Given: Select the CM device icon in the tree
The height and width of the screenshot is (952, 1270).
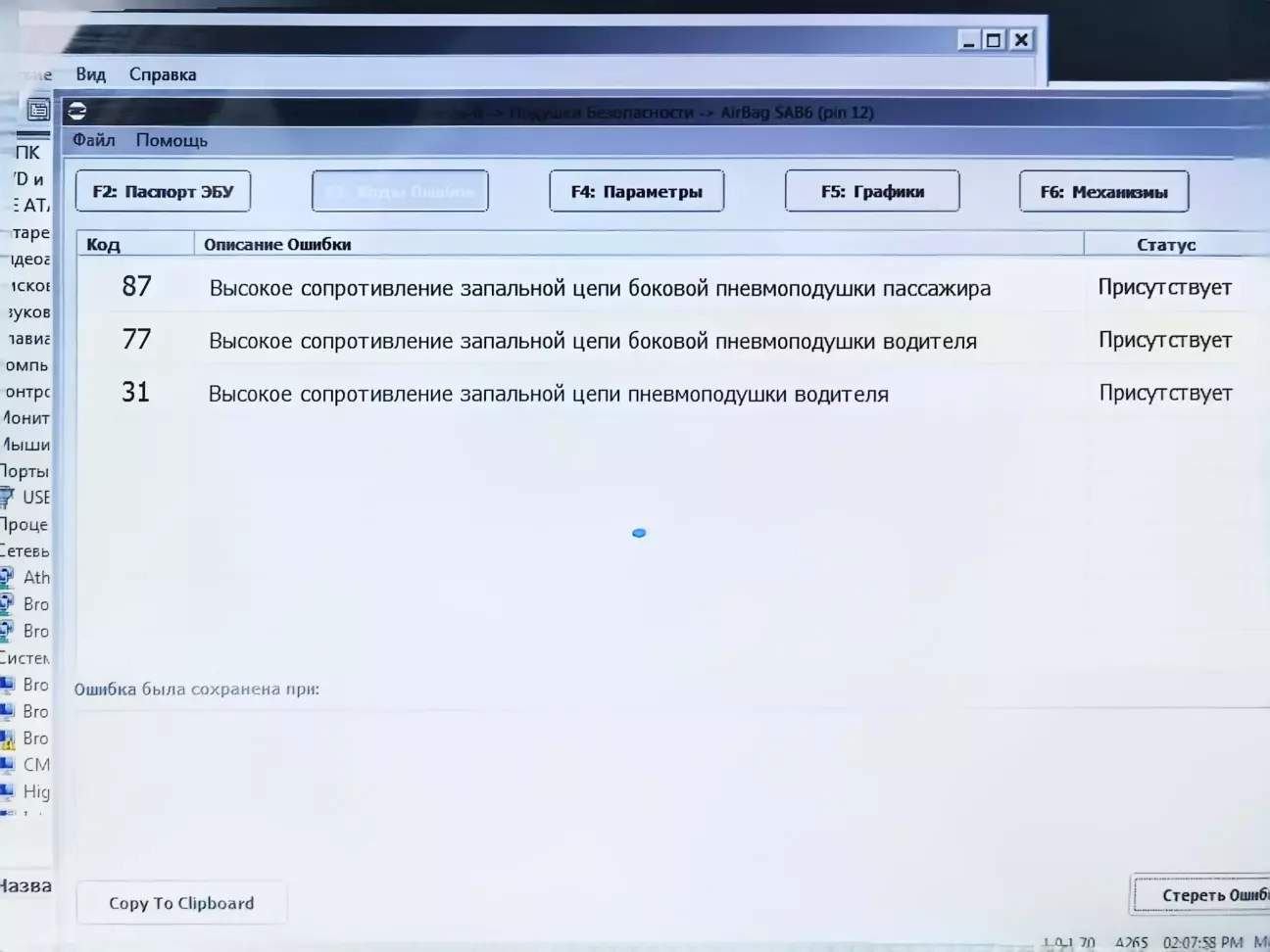Looking at the screenshot, I should tap(8, 765).
